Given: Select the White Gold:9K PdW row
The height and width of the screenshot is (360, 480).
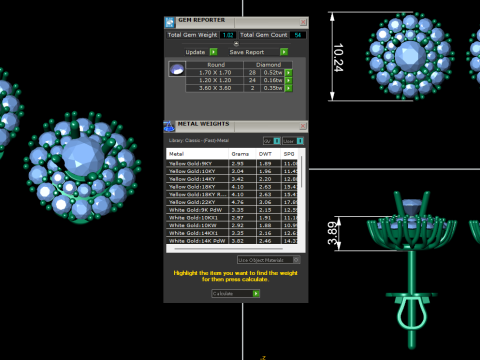Looking at the screenshot, I should pos(232,210).
